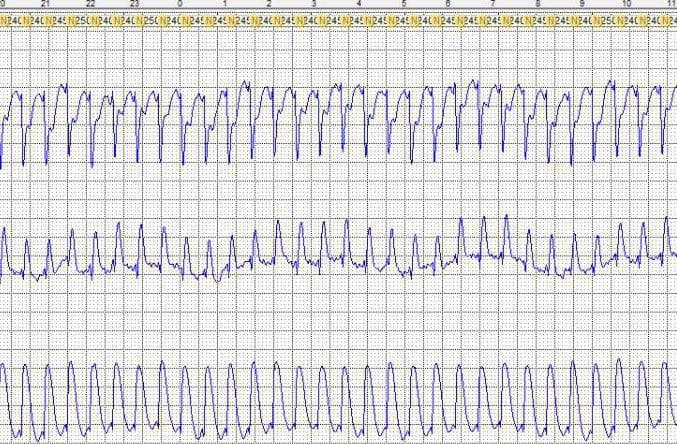Viewport: 677px width, 444px height.
Task: Select ruler position 6
Action: [448, 4]
